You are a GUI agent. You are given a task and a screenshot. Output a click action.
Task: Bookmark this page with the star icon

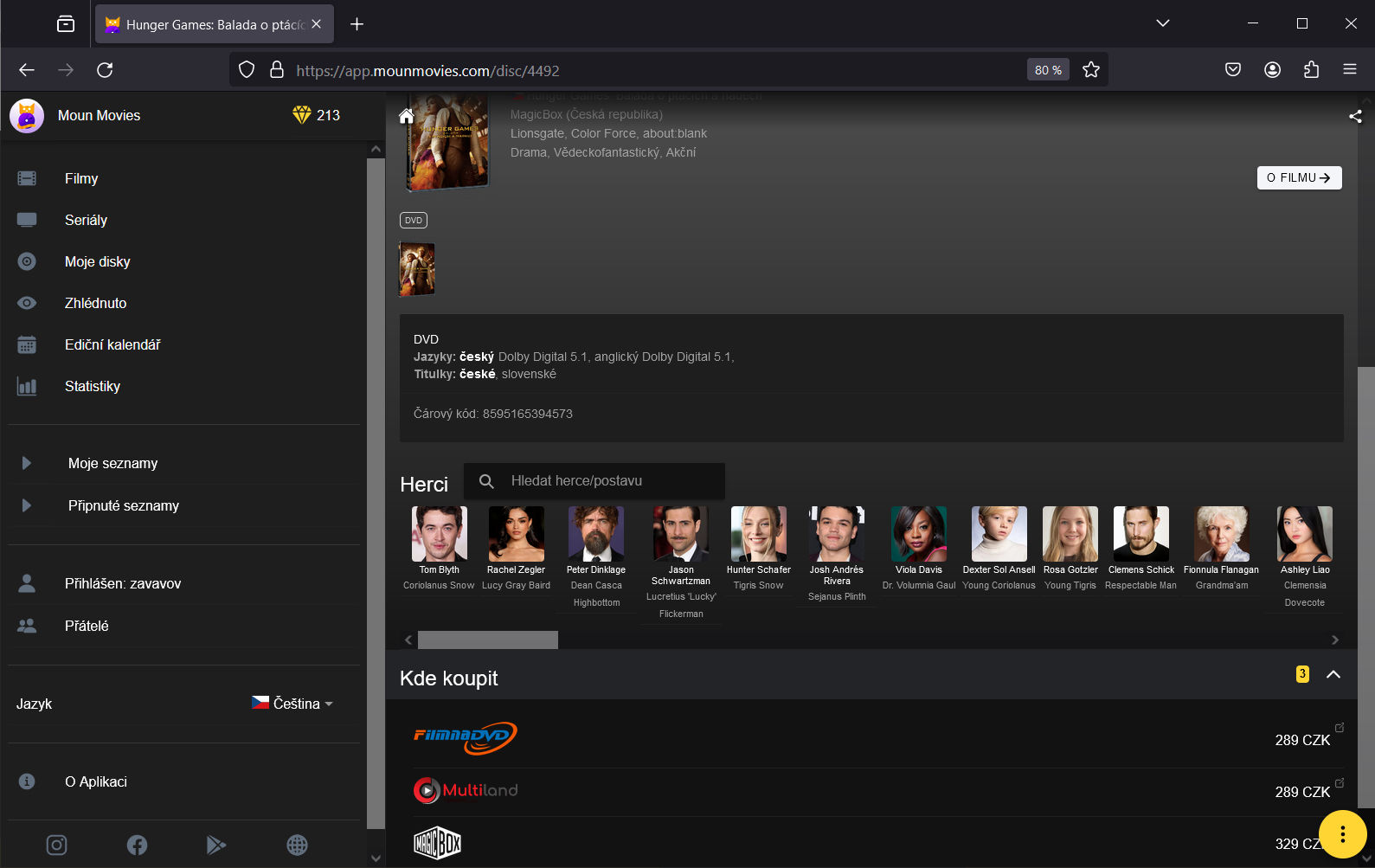1091,70
